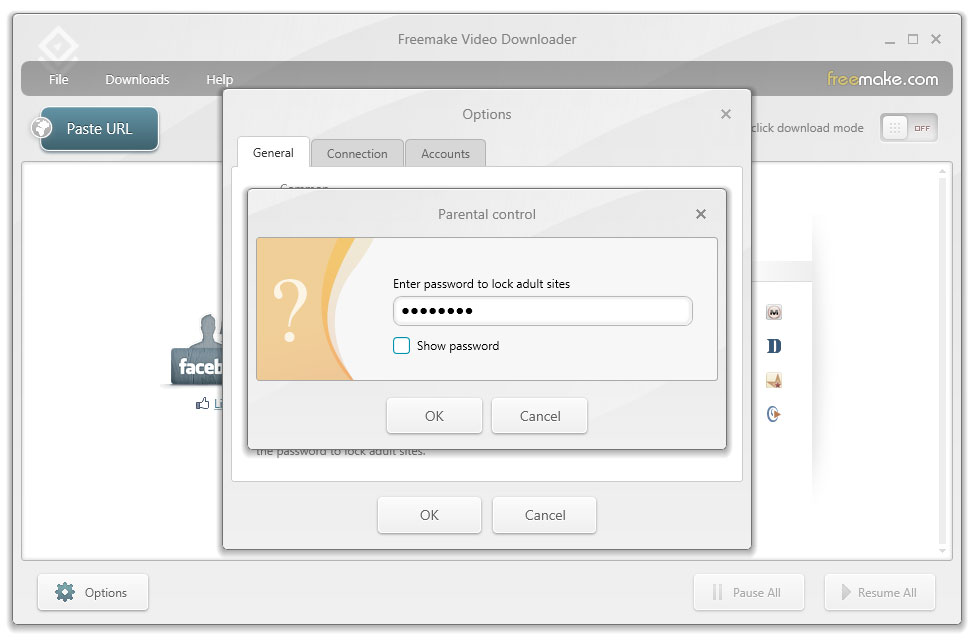Click the scrollbar down arrow

pyautogui.click(x=942, y=551)
